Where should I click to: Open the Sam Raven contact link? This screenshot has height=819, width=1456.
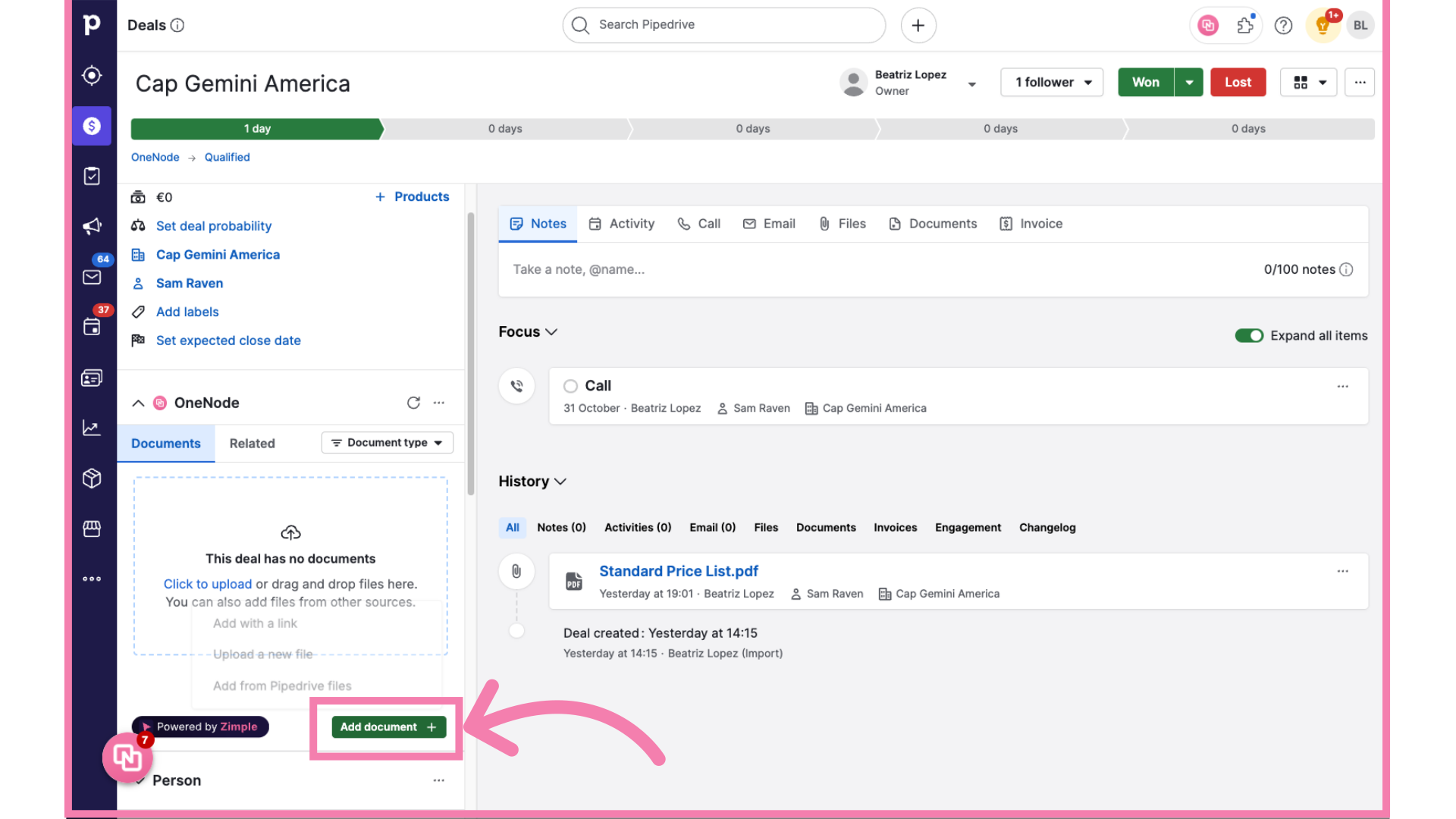click(x=190, y=284)
